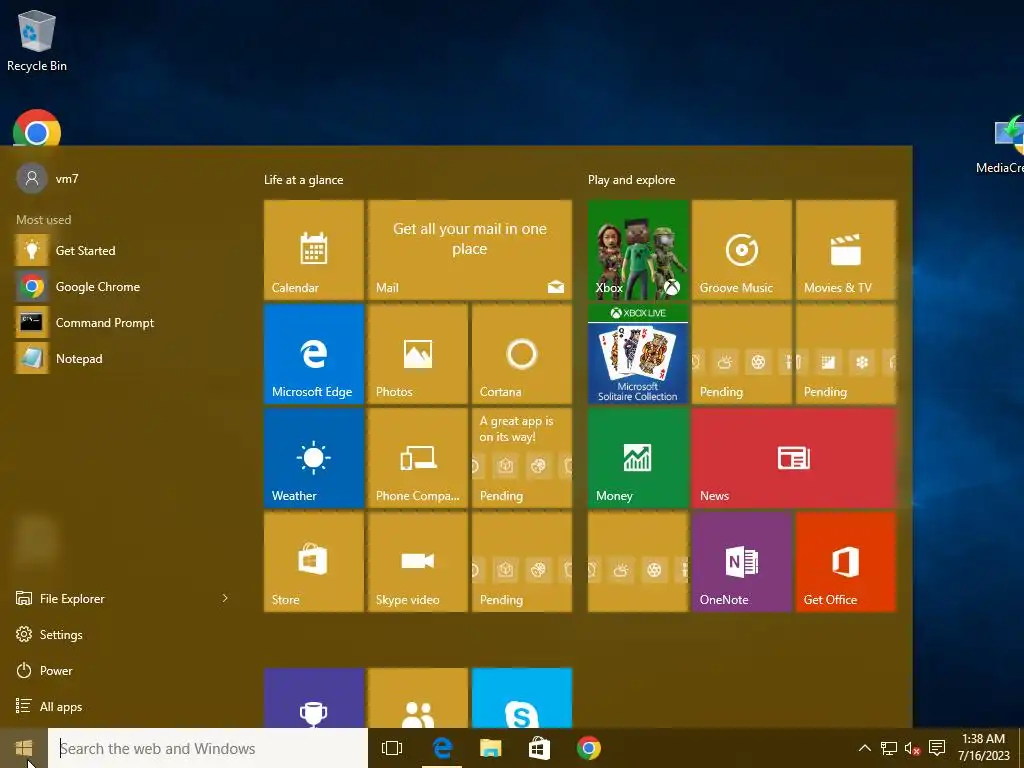Click the 'Play and explore' group header

[632, 180]
